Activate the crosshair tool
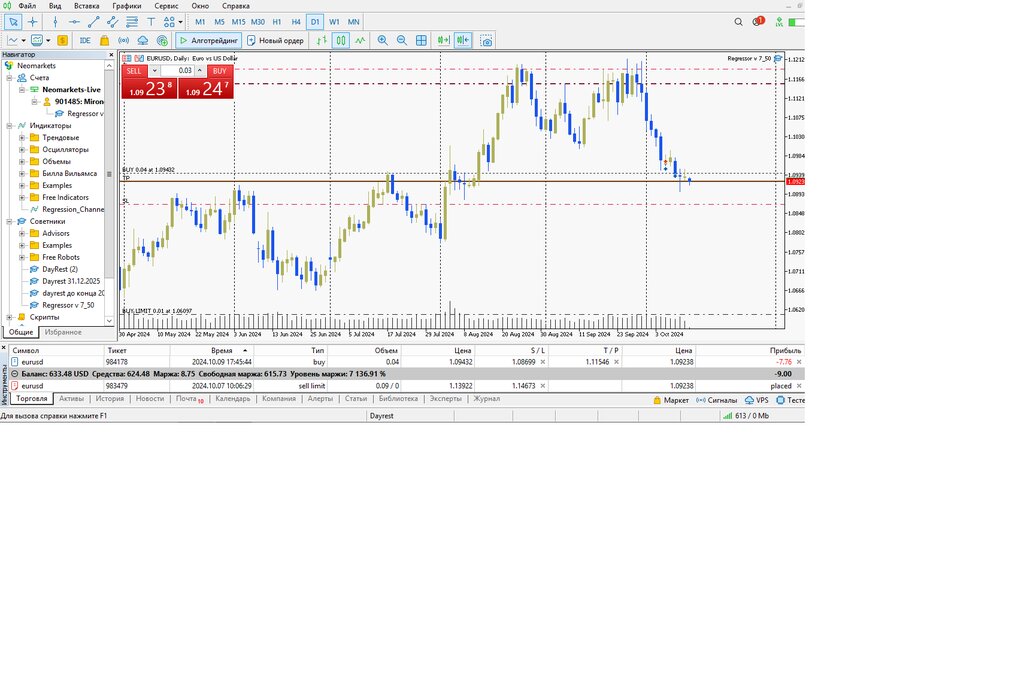The image size is (1024, 687). coord(33,22)
